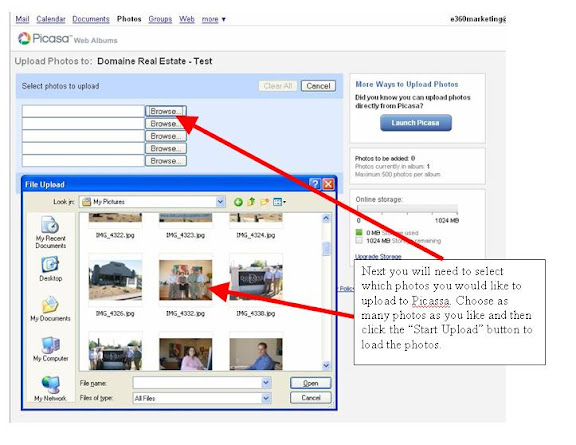The height and width of the screenshot is (445, 576).
Task: Click the Launch Picasa button
Action: click(415, 123)
